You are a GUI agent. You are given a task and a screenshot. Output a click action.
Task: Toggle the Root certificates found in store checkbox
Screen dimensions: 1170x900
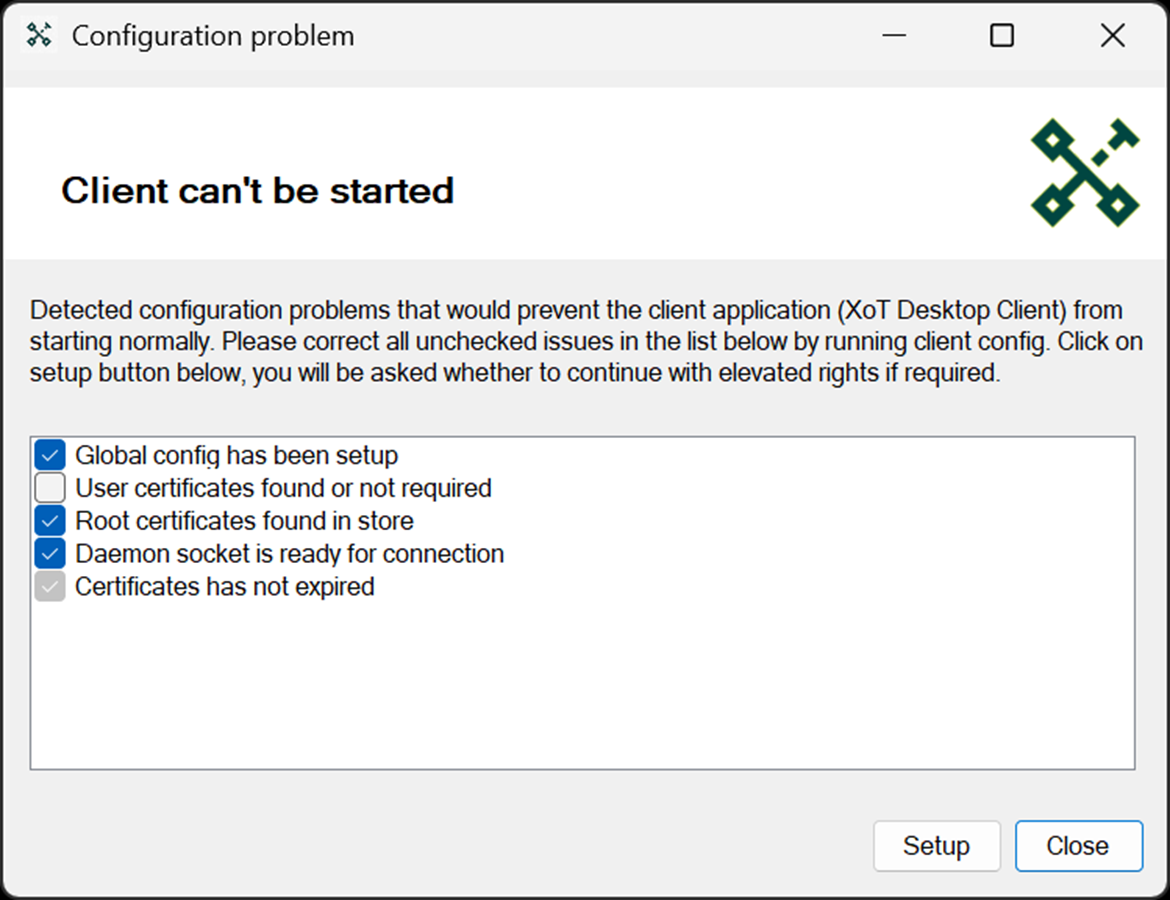pos(50,521)
